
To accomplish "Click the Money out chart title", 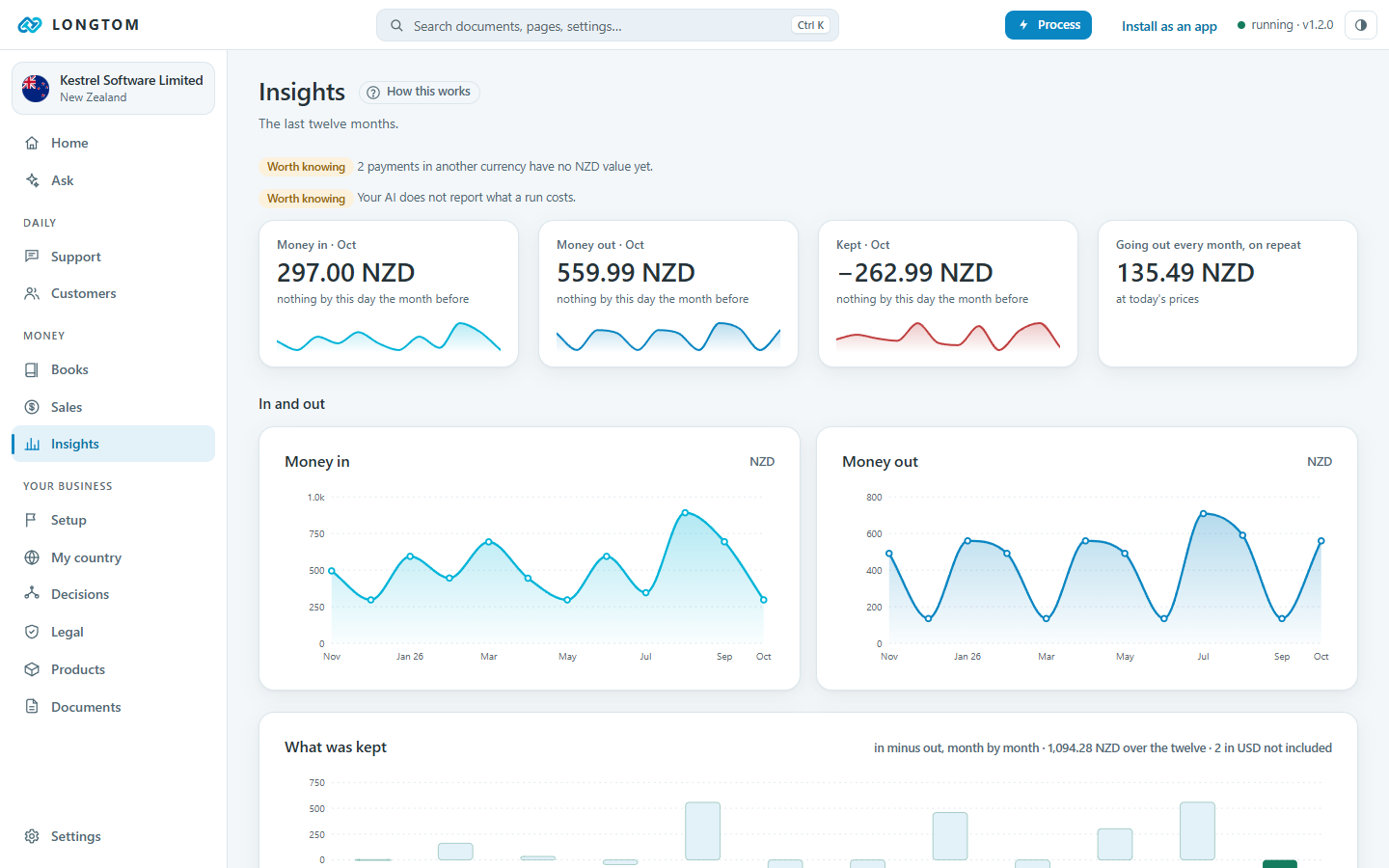I will pyautogui.click(x=880, y=462).
